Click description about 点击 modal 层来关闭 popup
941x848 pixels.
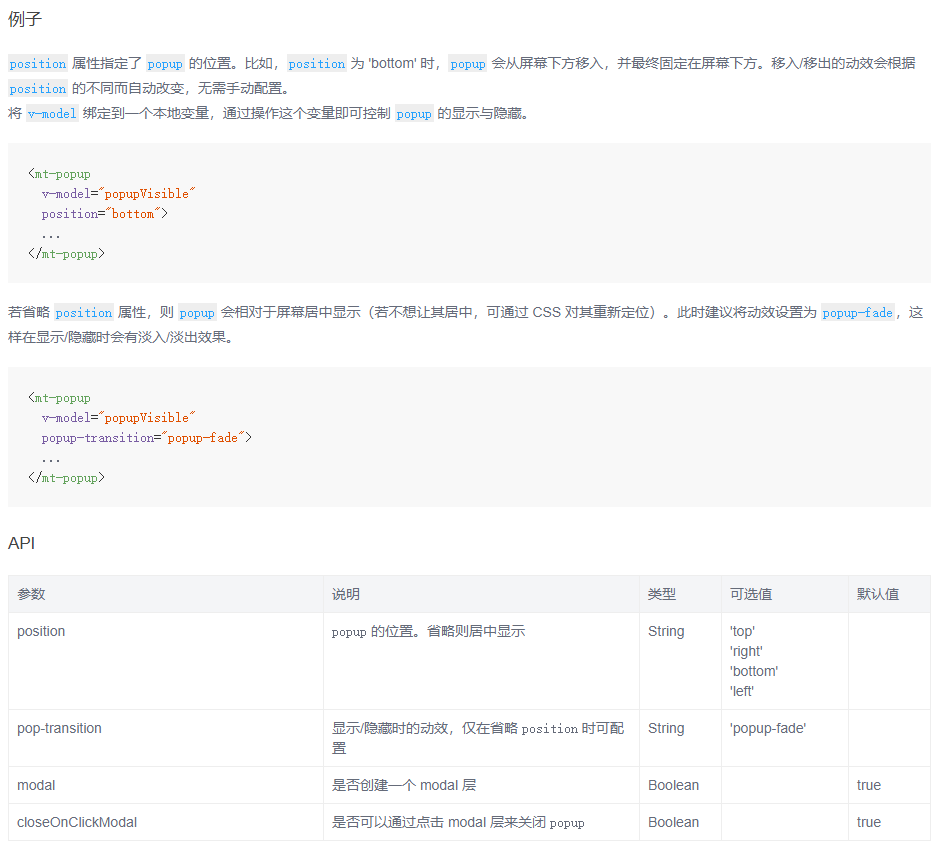point(458,822)
